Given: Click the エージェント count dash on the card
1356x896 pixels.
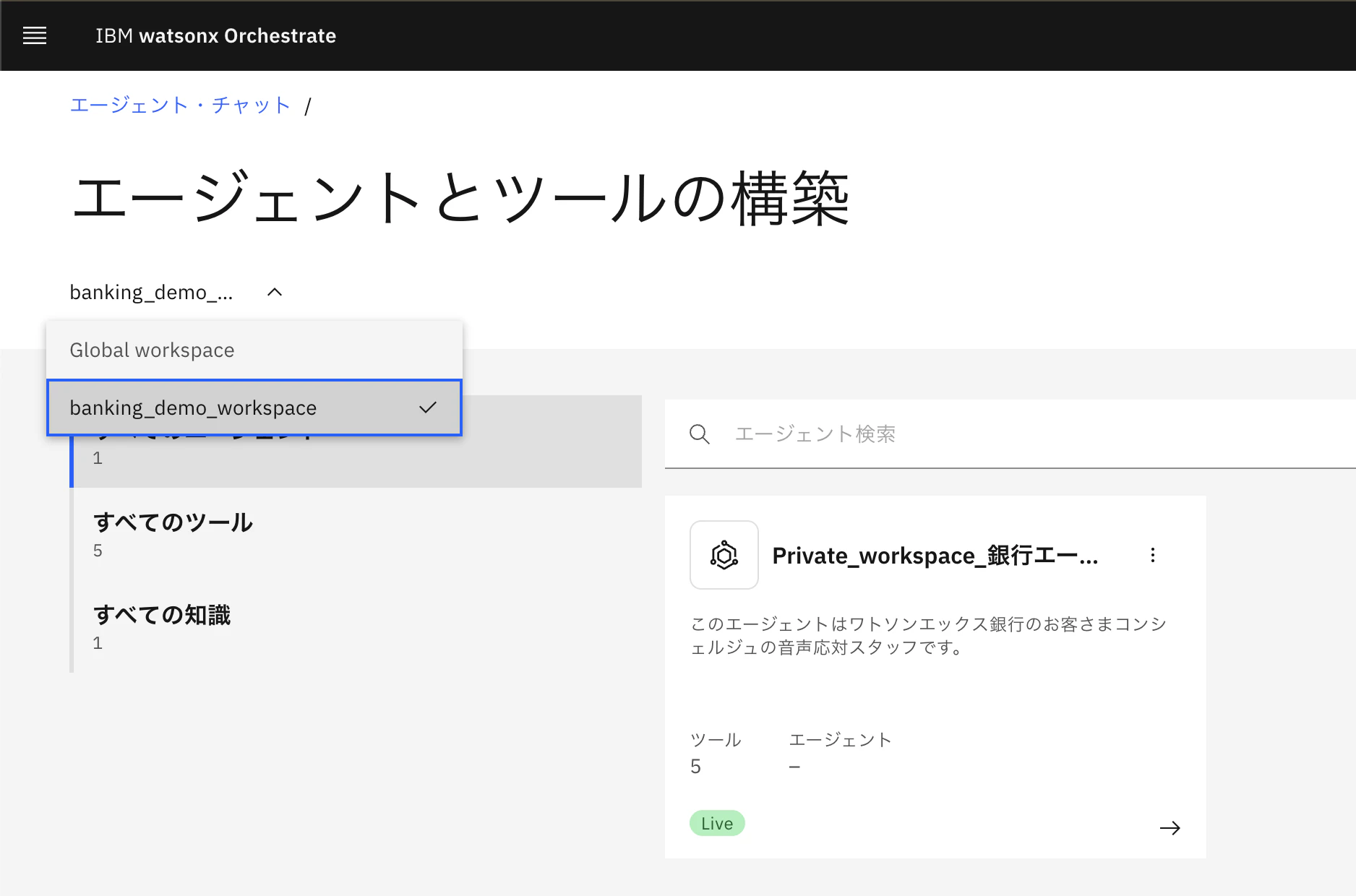Looking at the screenshot, I should [x=794, y=766].
